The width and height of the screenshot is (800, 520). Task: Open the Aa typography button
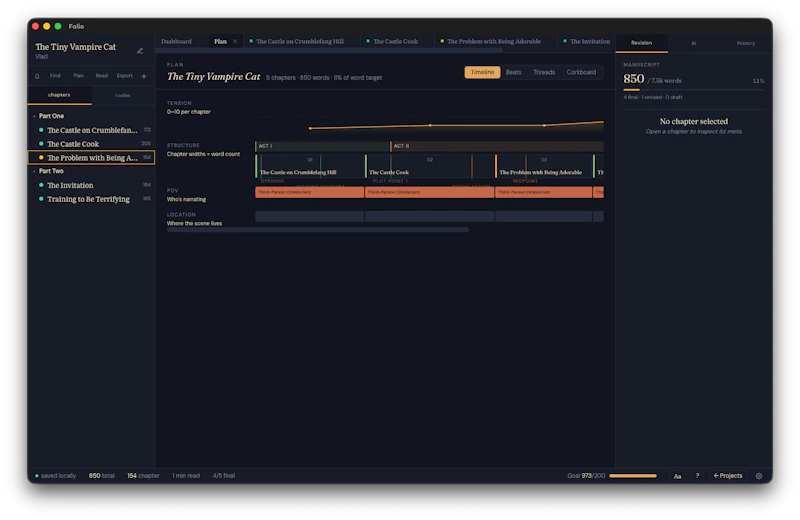pos(677,476)
